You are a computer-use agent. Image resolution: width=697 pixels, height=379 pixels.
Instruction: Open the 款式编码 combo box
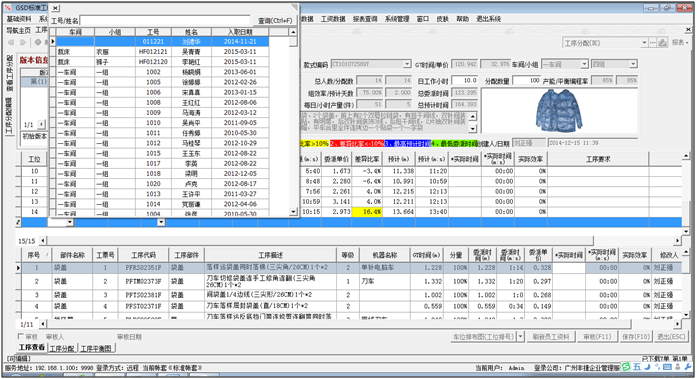click(x=407, y=64)
